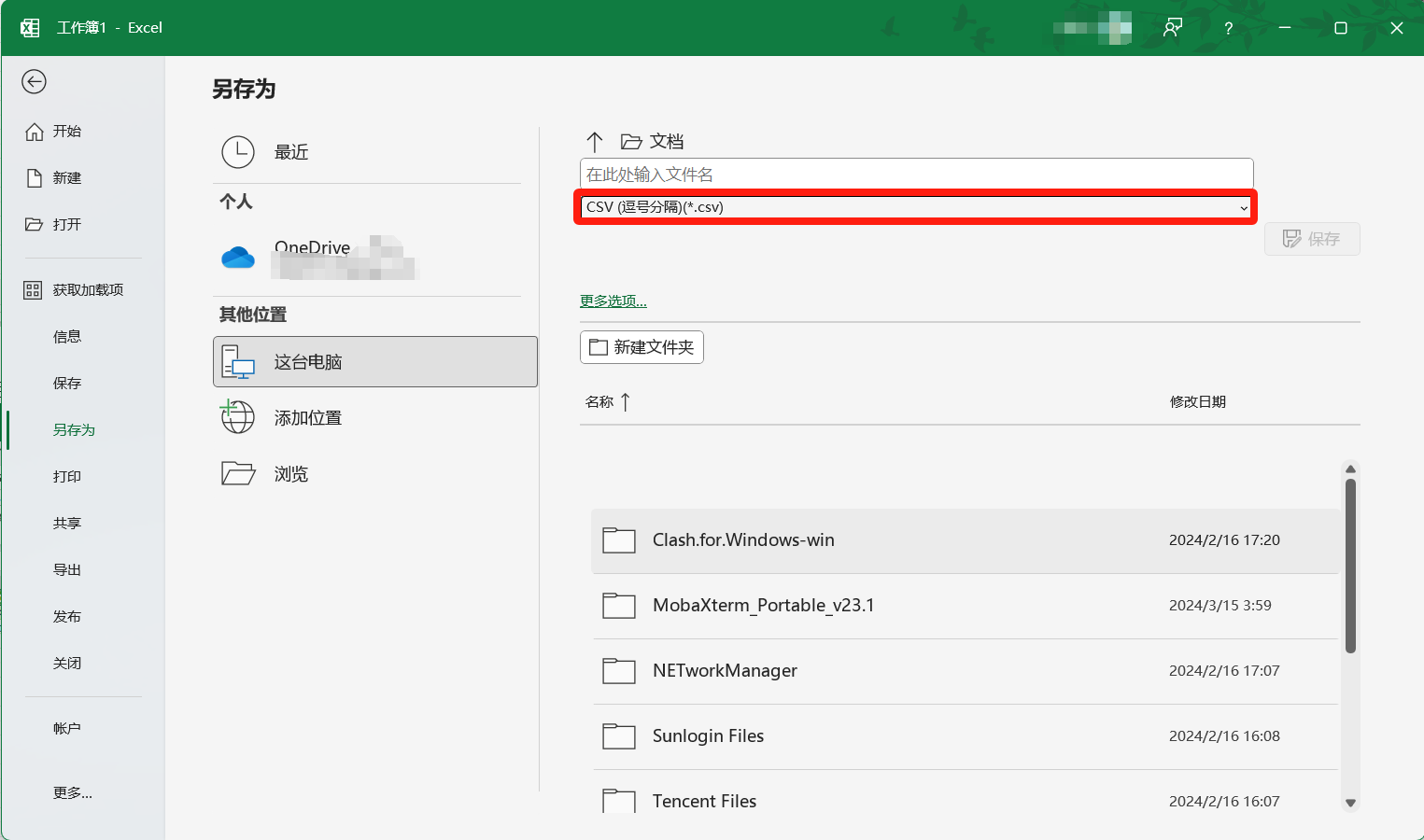The height and width of the screenshot is (840, 1424).
Task: Select the Recent clock icon
Action: pyautogui.click(x=238, y=152)
